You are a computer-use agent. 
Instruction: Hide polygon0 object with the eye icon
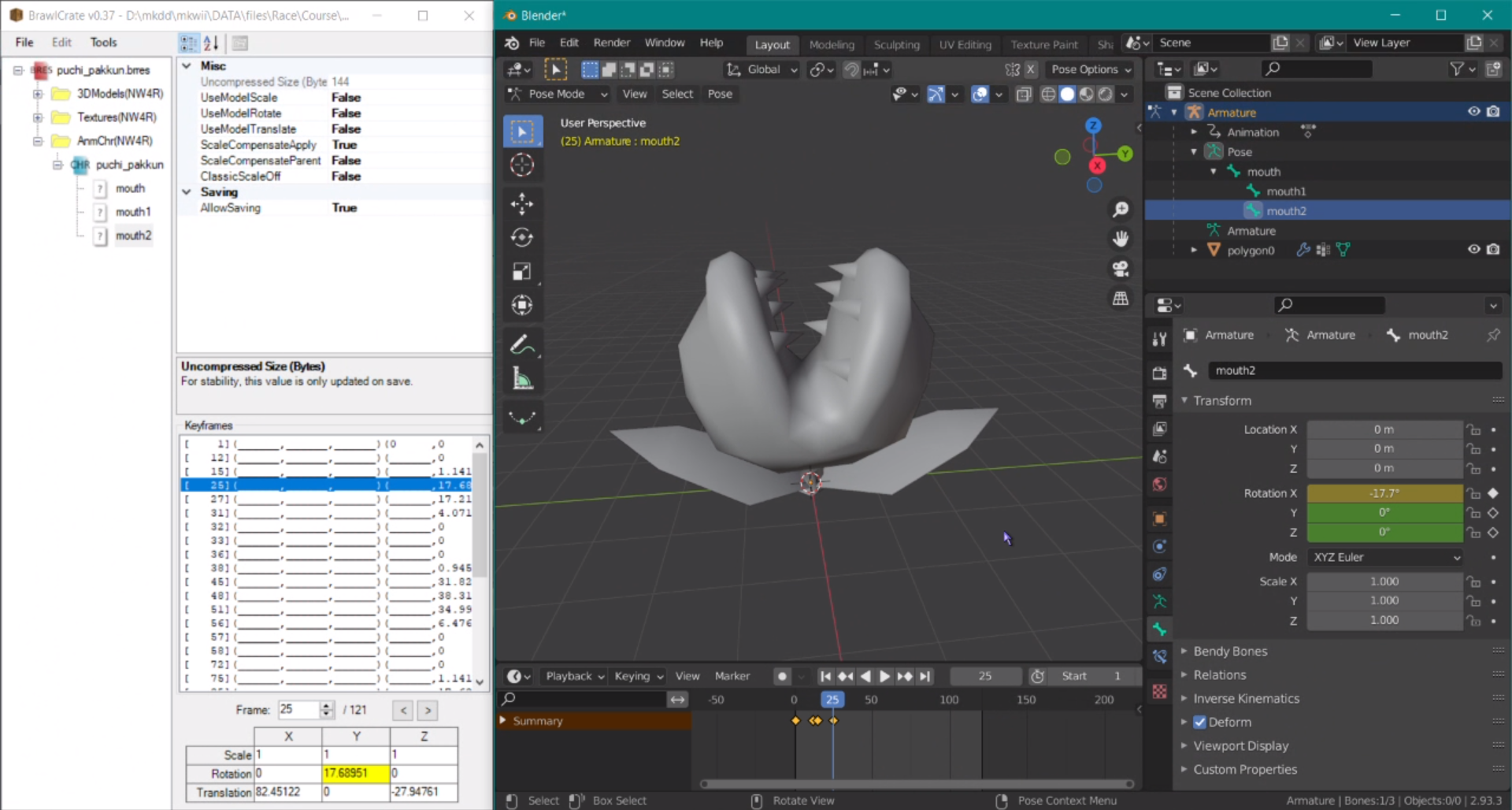(x=1473, y=250)
